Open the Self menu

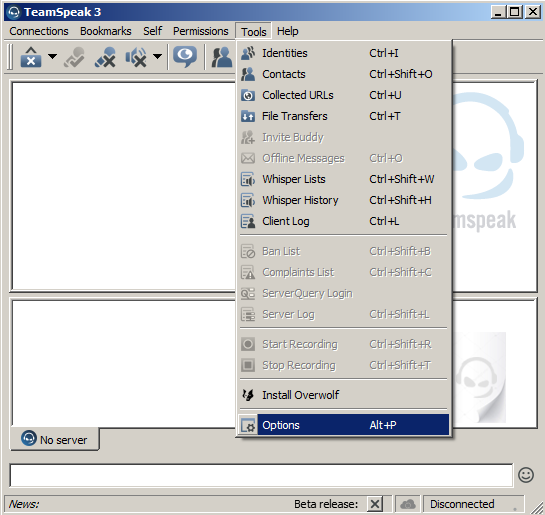153,31
